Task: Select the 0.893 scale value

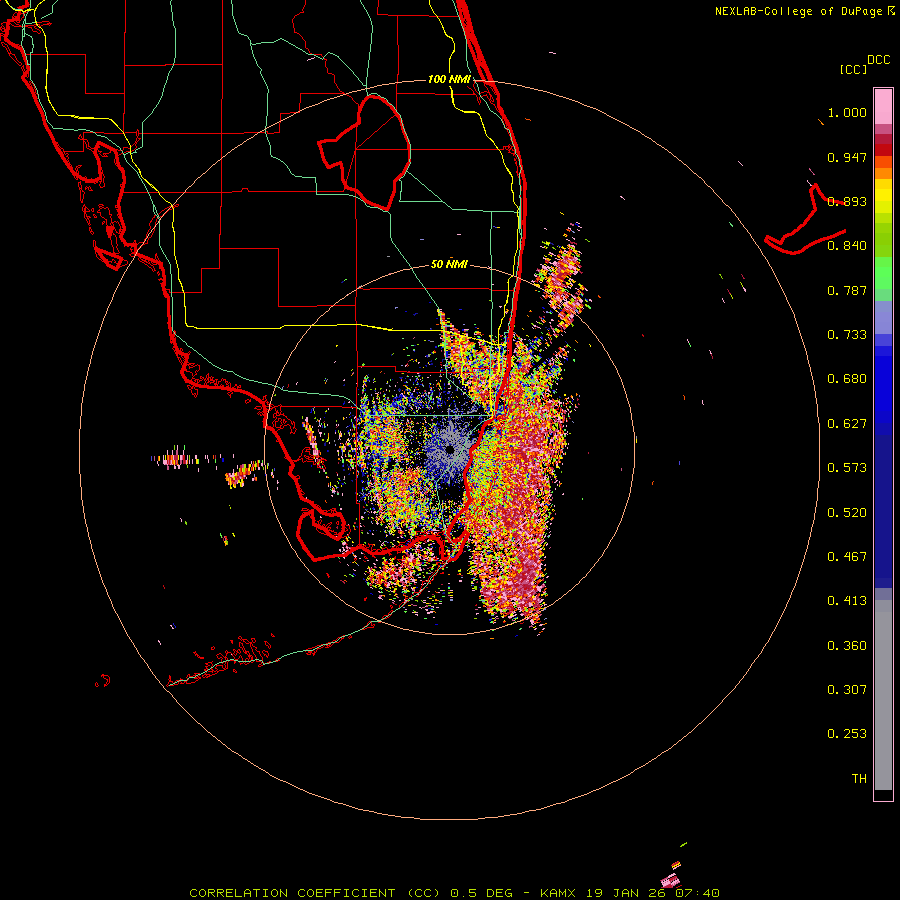Action: pos(847,201)
